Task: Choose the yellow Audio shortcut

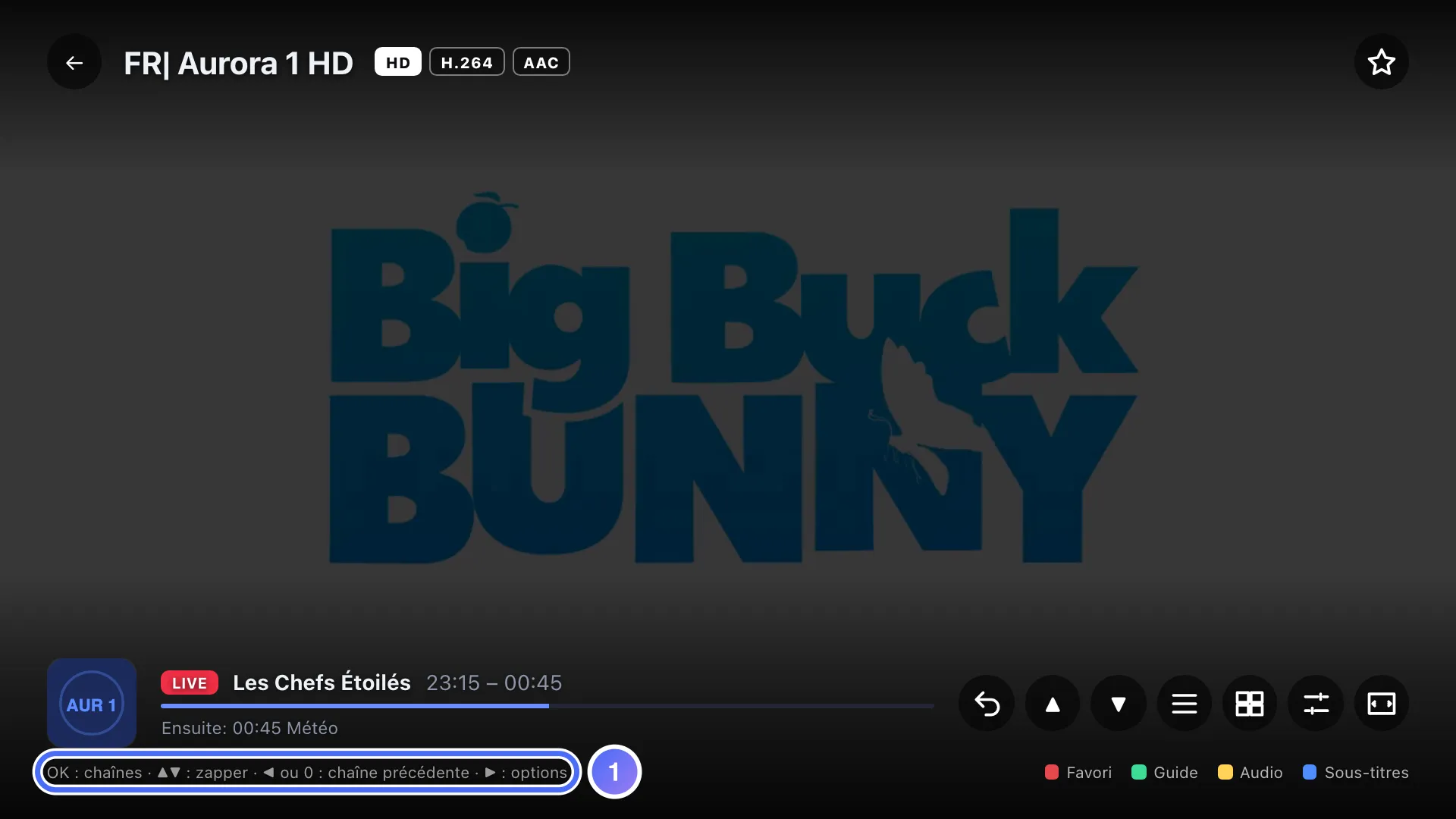Action: [1250, 772]
